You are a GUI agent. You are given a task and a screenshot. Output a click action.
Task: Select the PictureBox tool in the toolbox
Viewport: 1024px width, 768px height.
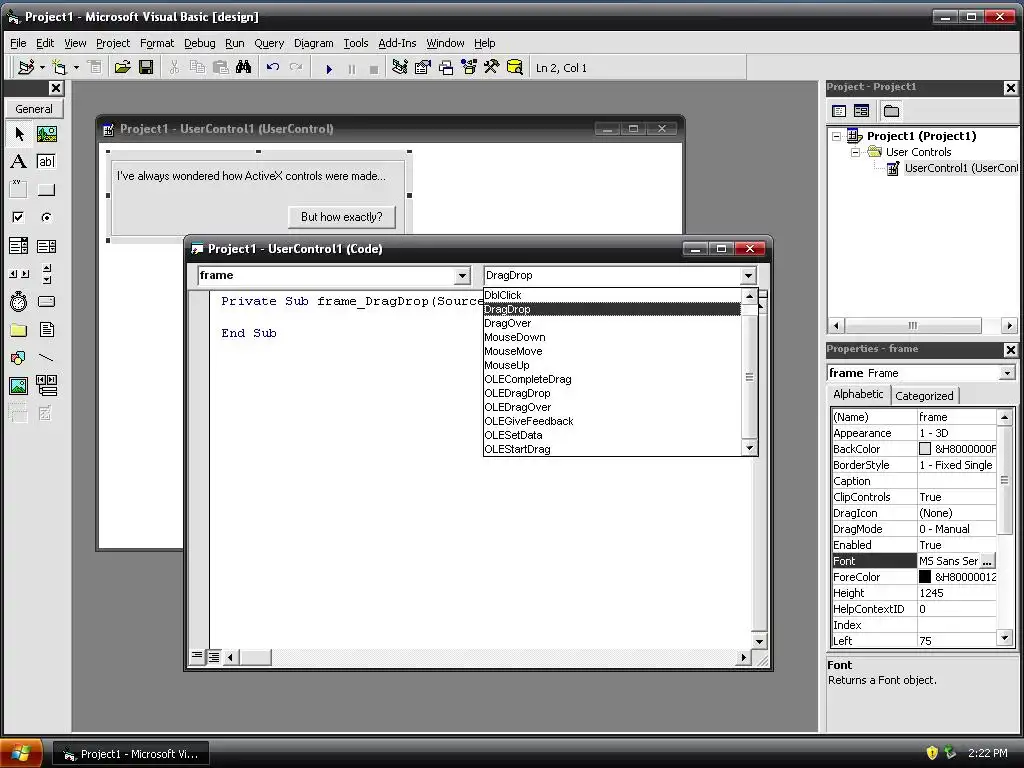46,134
